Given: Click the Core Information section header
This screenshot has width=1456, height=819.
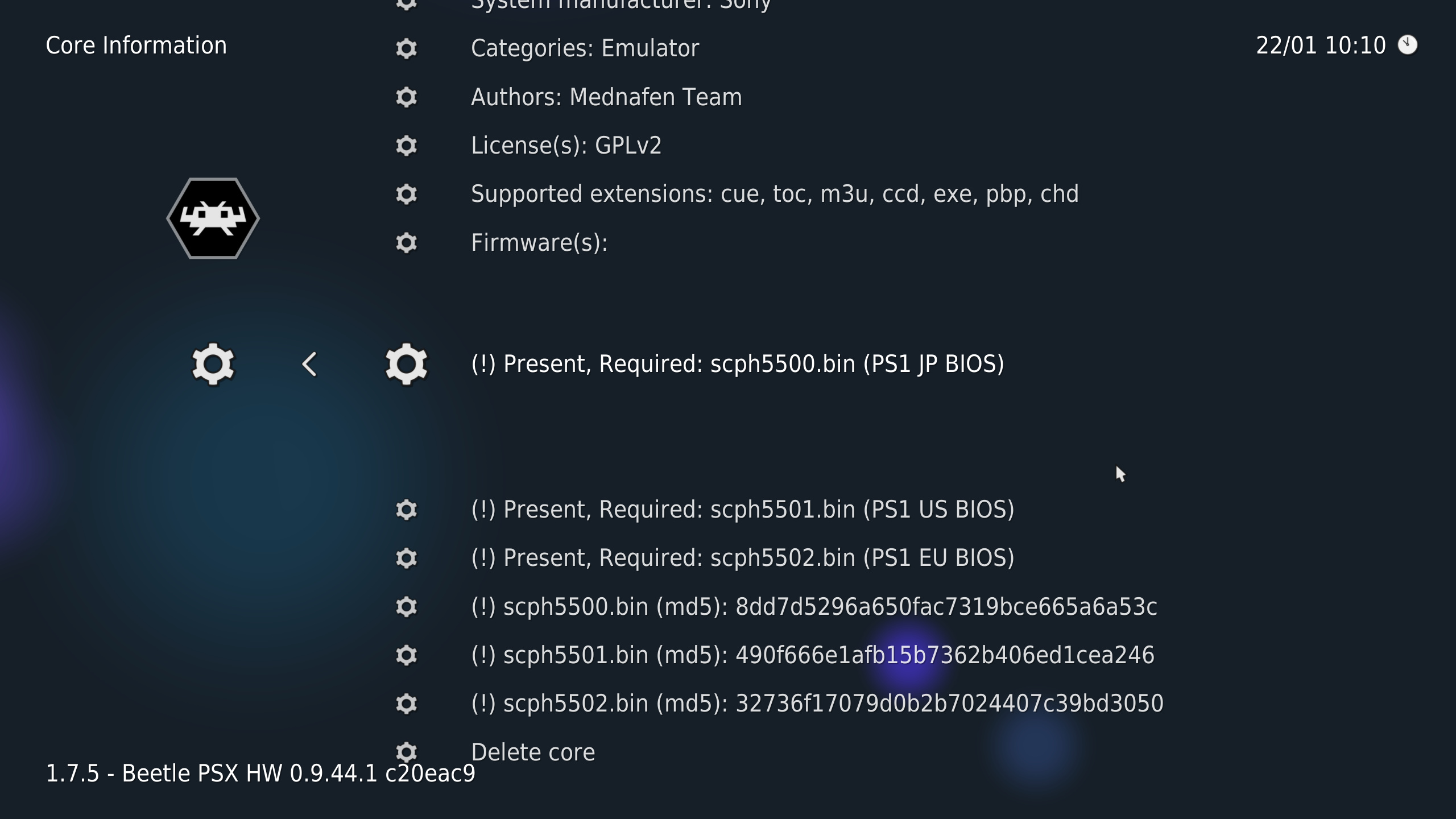Looking at the screenshot, I should [x=136, y=44].
